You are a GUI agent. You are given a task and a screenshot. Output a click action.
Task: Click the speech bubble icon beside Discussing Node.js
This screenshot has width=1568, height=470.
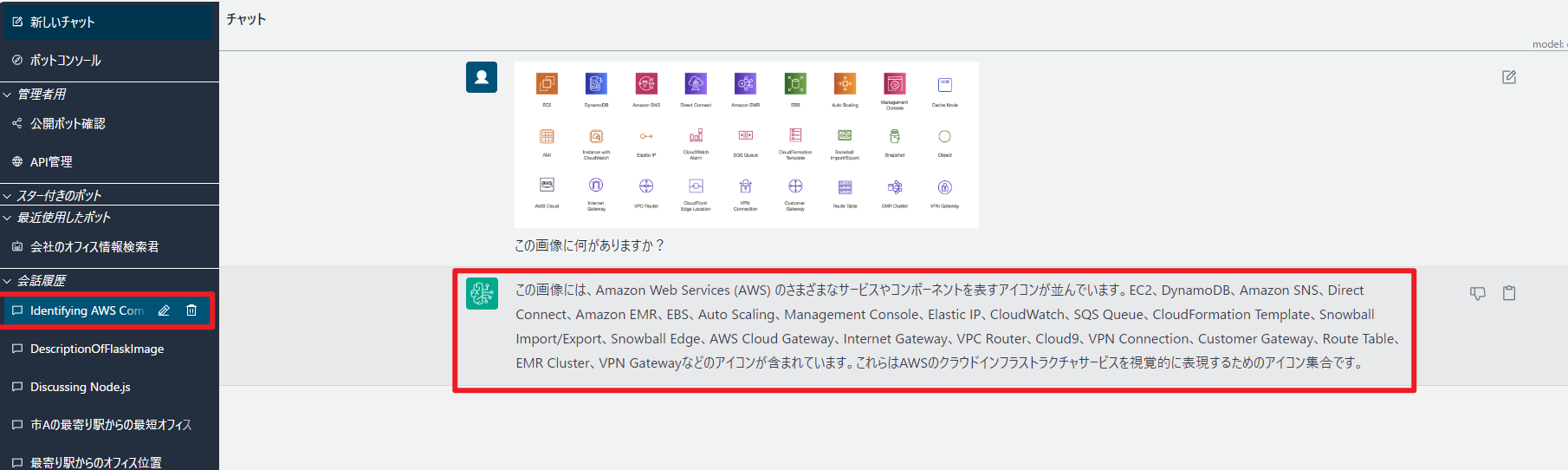point(17,387)
